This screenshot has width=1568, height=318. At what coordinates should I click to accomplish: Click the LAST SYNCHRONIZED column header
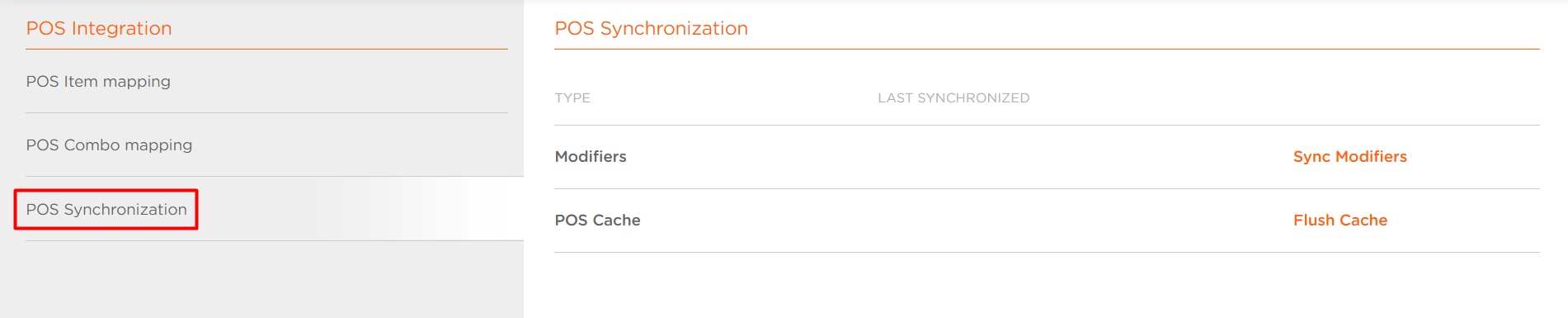click(x=954, y=97)
